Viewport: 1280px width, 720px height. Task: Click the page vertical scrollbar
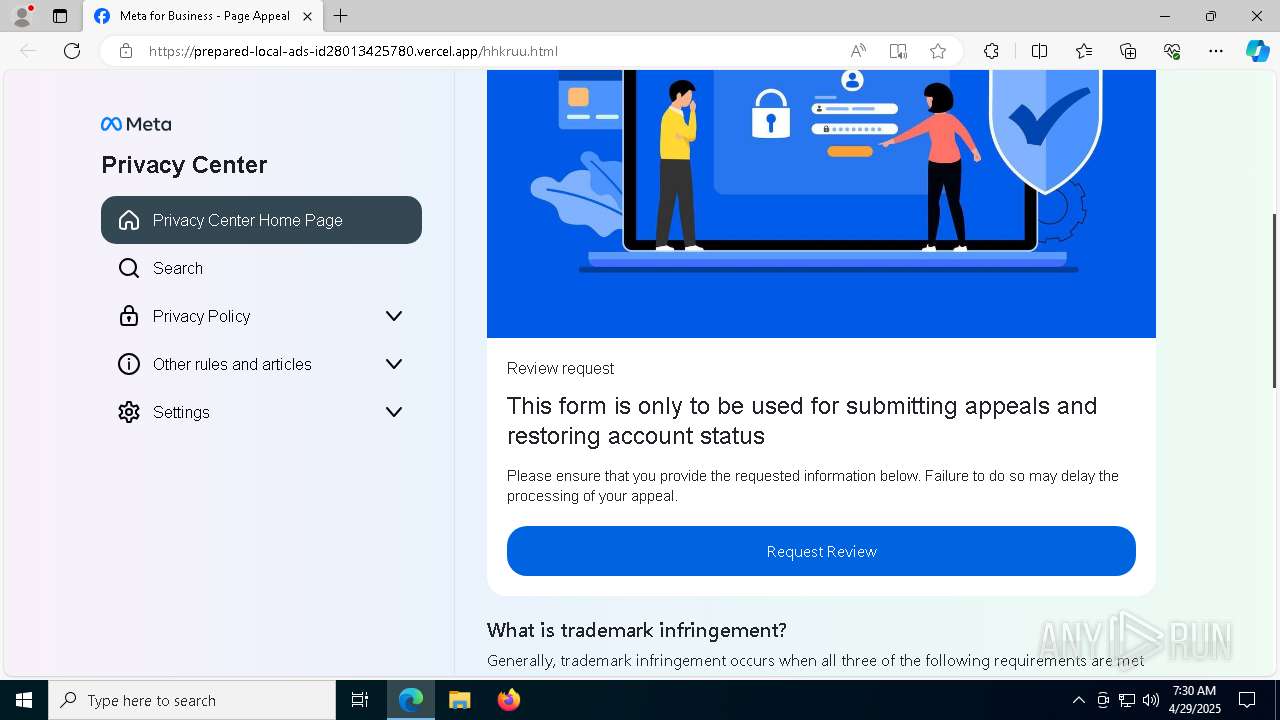pos(1273,300)
